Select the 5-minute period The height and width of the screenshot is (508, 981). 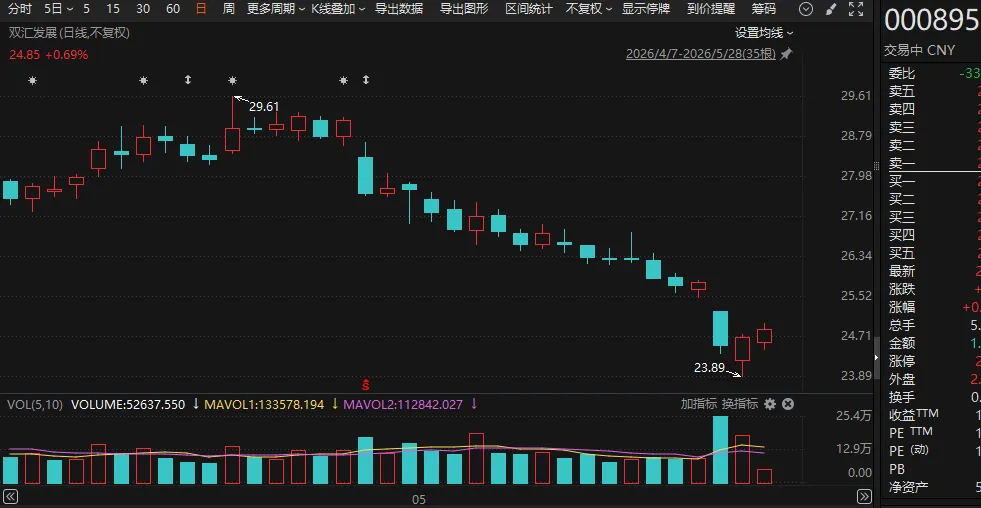coord(86,9)
